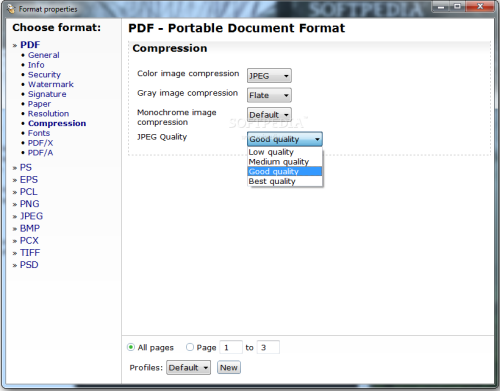Open the General section under PDF

pyautogui.click(x=44, y=55)
